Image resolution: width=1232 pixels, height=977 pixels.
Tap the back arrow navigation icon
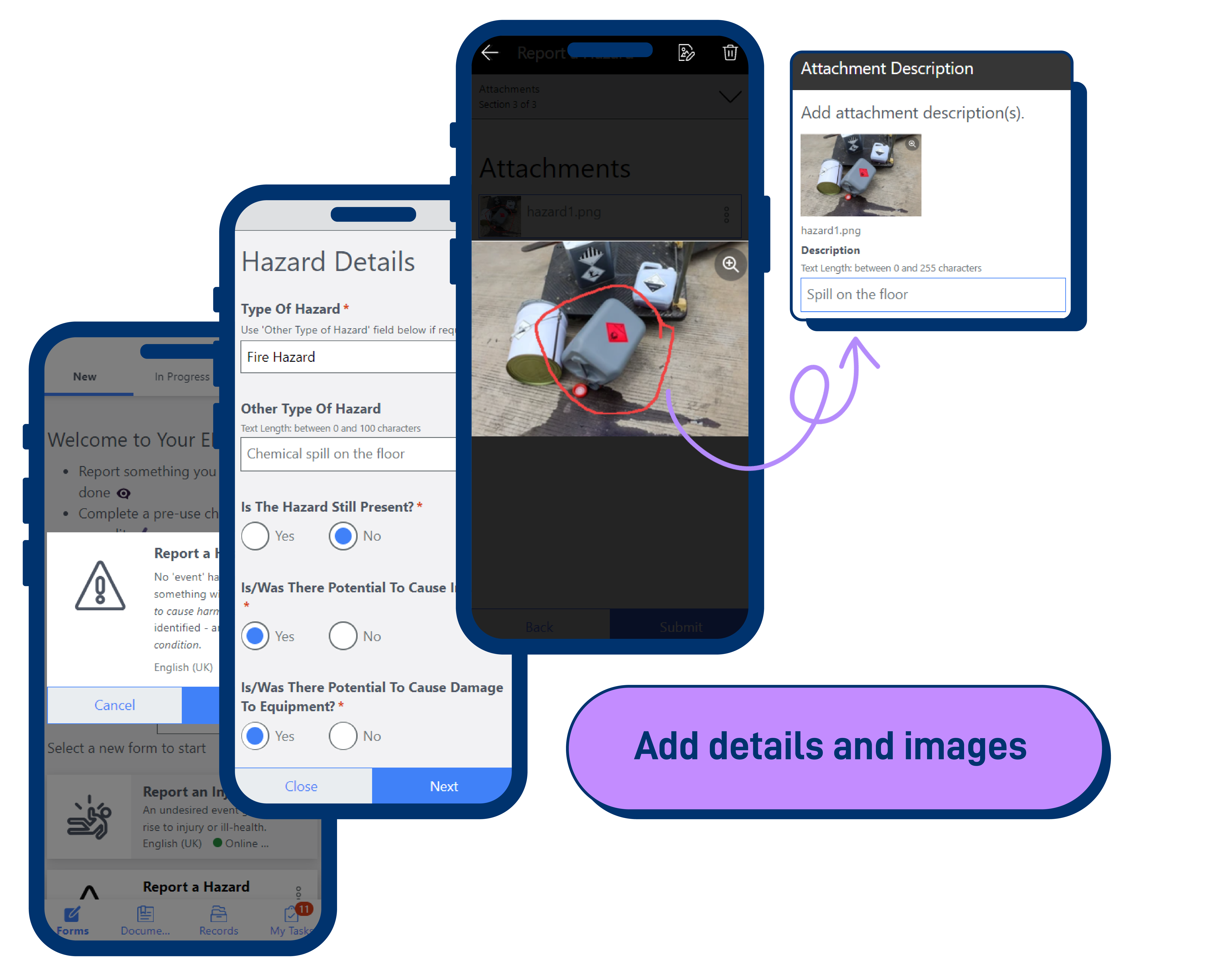(x=487, y=52)
